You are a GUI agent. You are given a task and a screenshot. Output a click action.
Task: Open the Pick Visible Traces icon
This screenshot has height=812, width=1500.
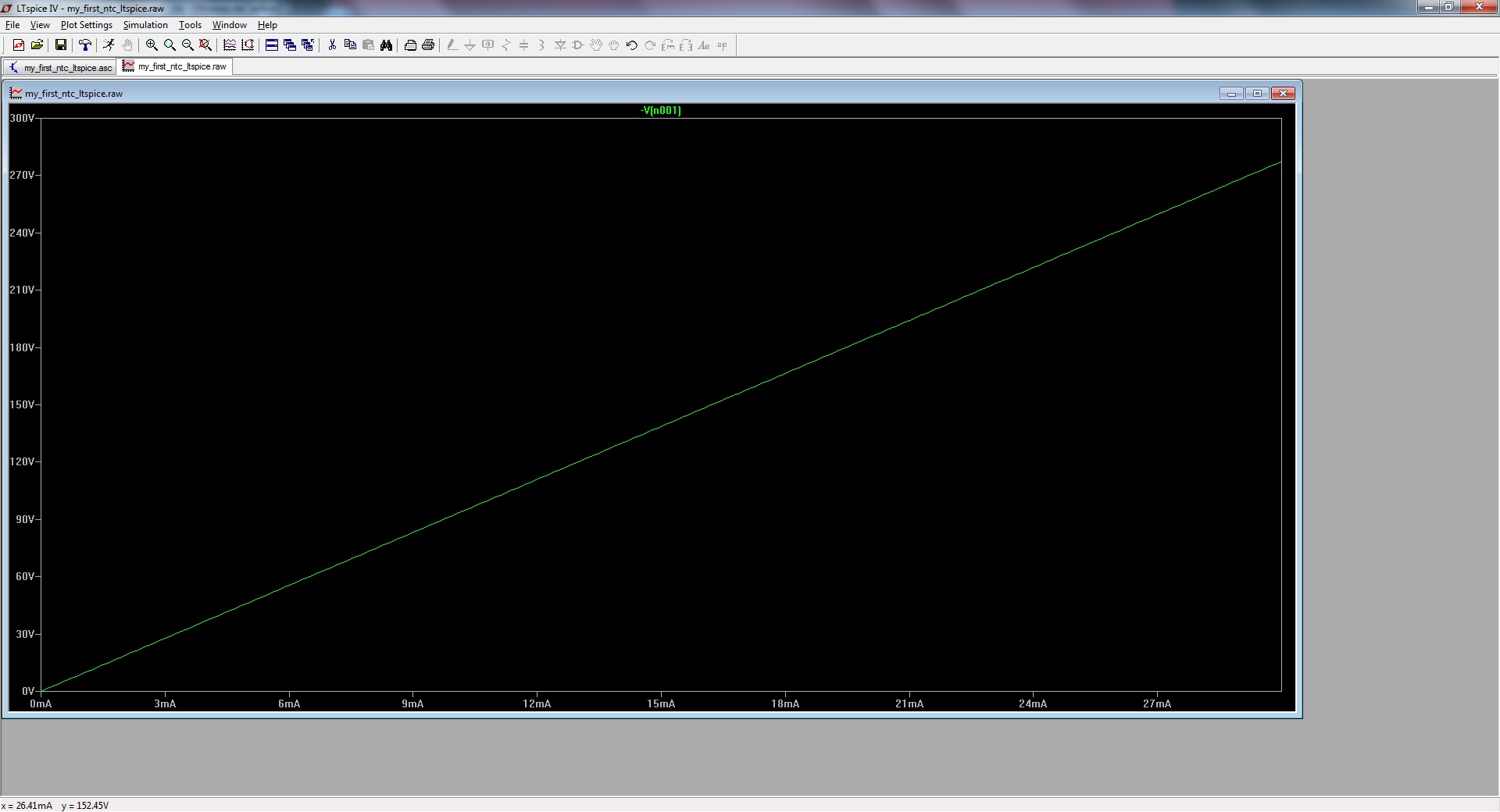click(230, 45)
